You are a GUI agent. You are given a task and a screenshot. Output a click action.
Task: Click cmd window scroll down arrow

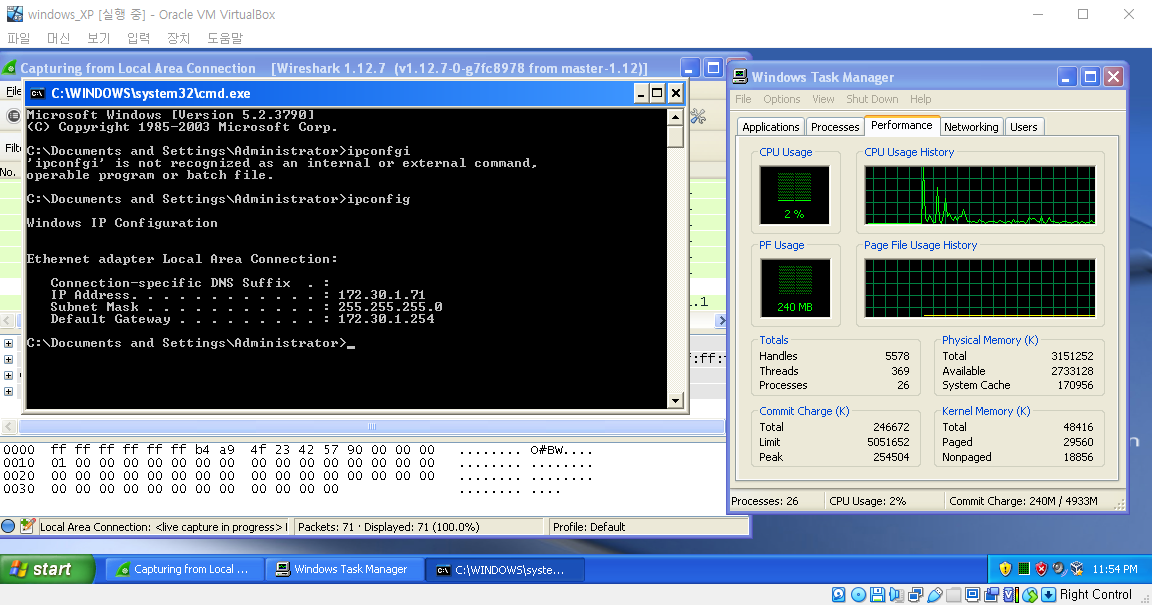pos(675,401)
